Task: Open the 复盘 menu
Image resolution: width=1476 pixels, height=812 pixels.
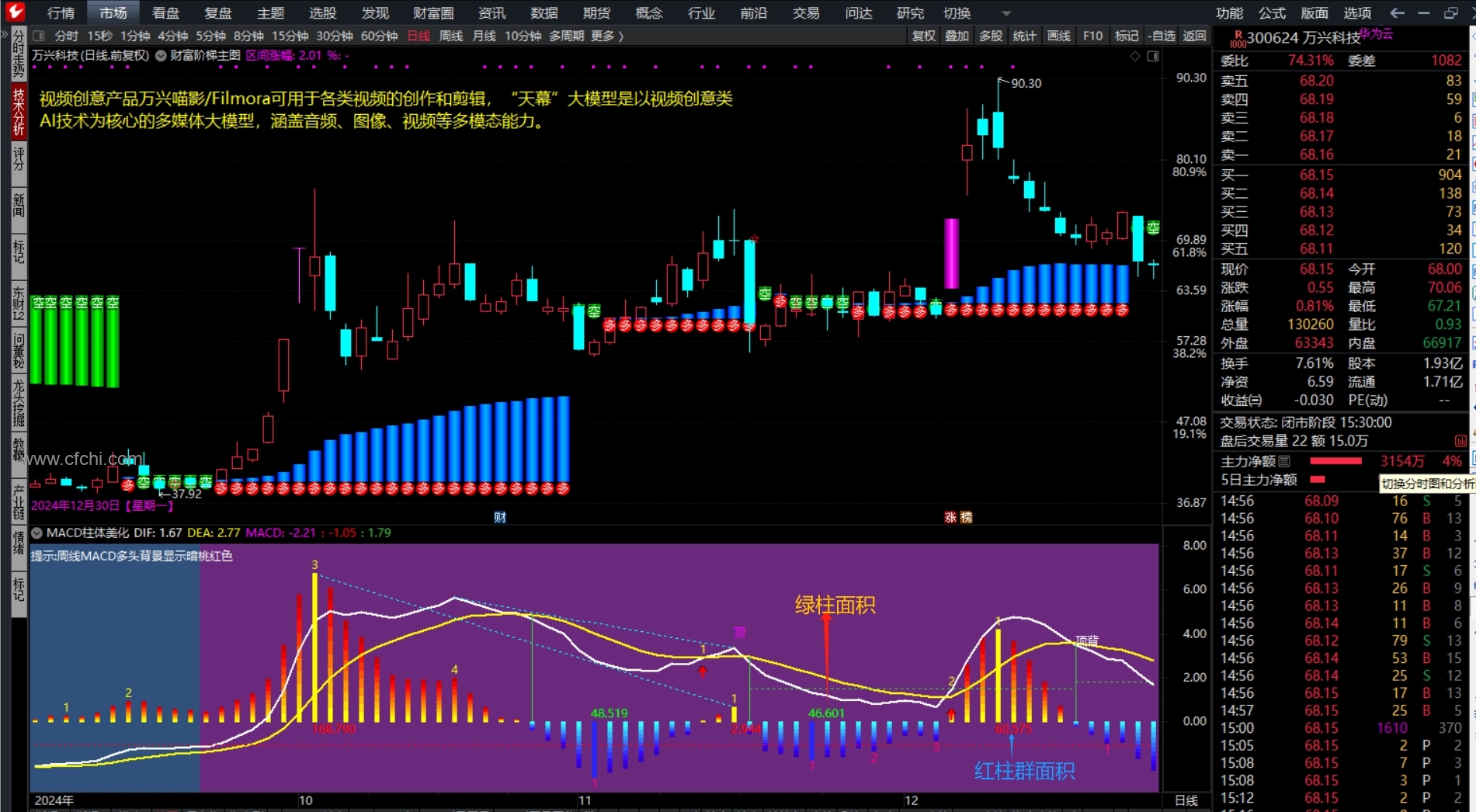Action: click(x=217, y=12)
